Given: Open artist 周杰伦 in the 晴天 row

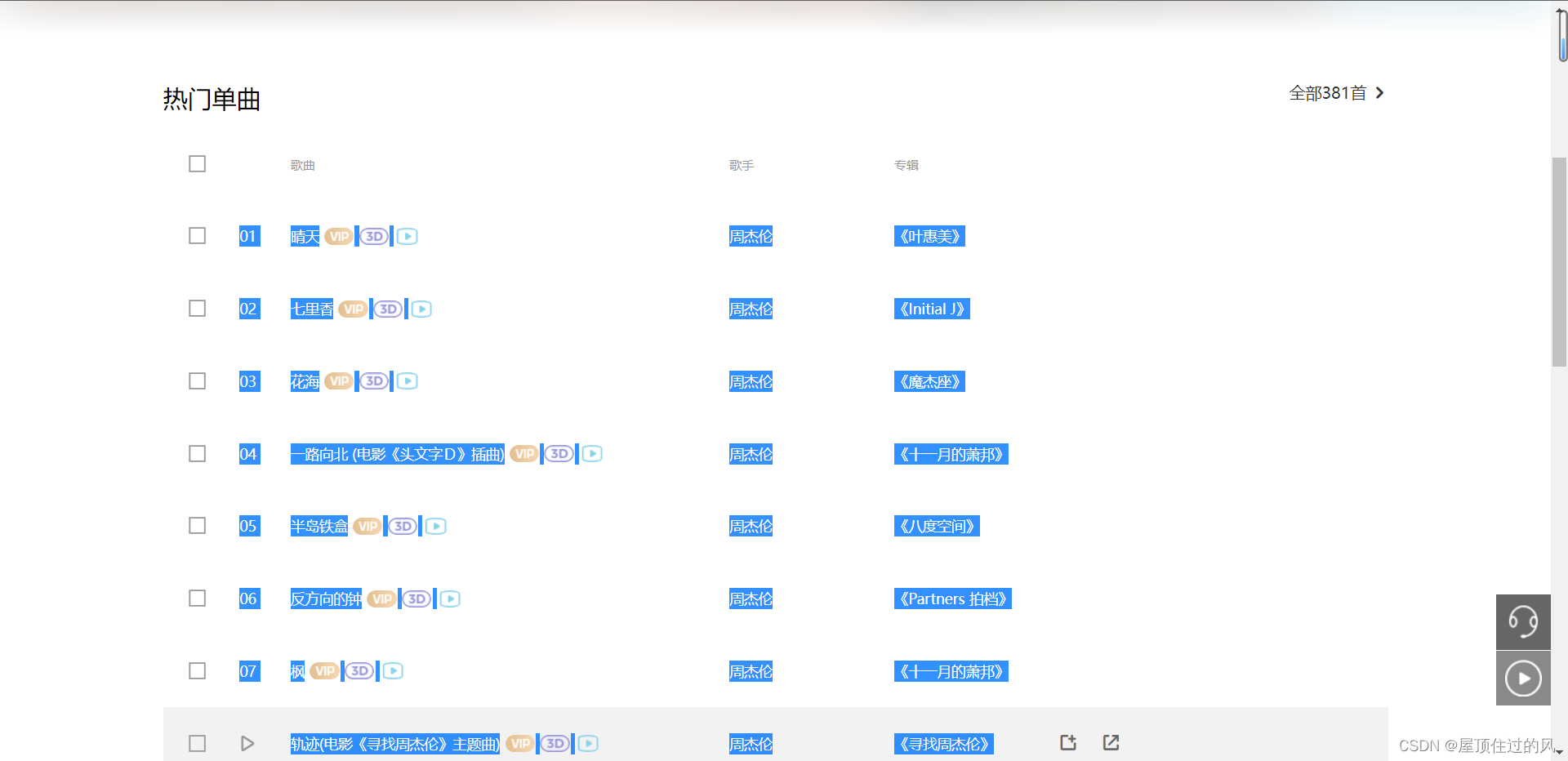Looking at the screenshot, I should pyautogui.click(x=751, y=237).
